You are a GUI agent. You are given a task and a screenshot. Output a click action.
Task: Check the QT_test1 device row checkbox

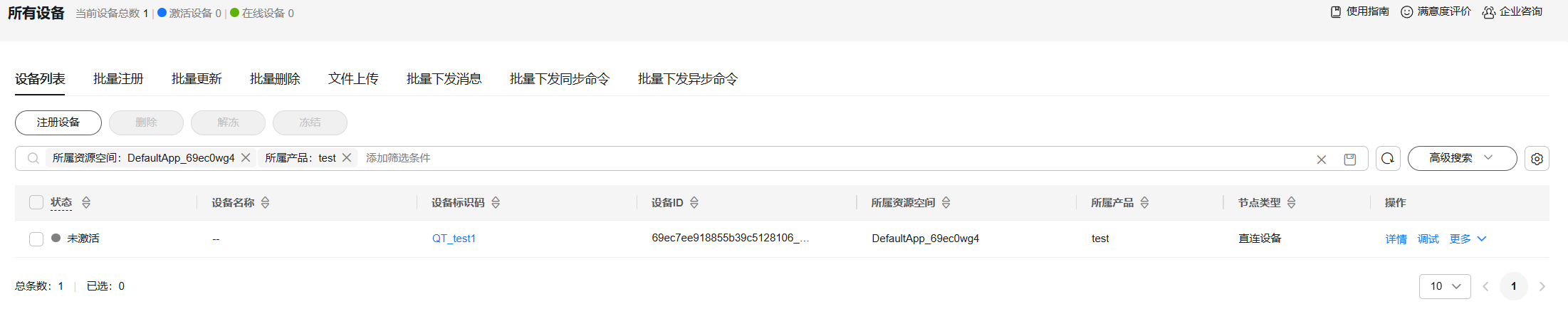[x=36, y=239]
